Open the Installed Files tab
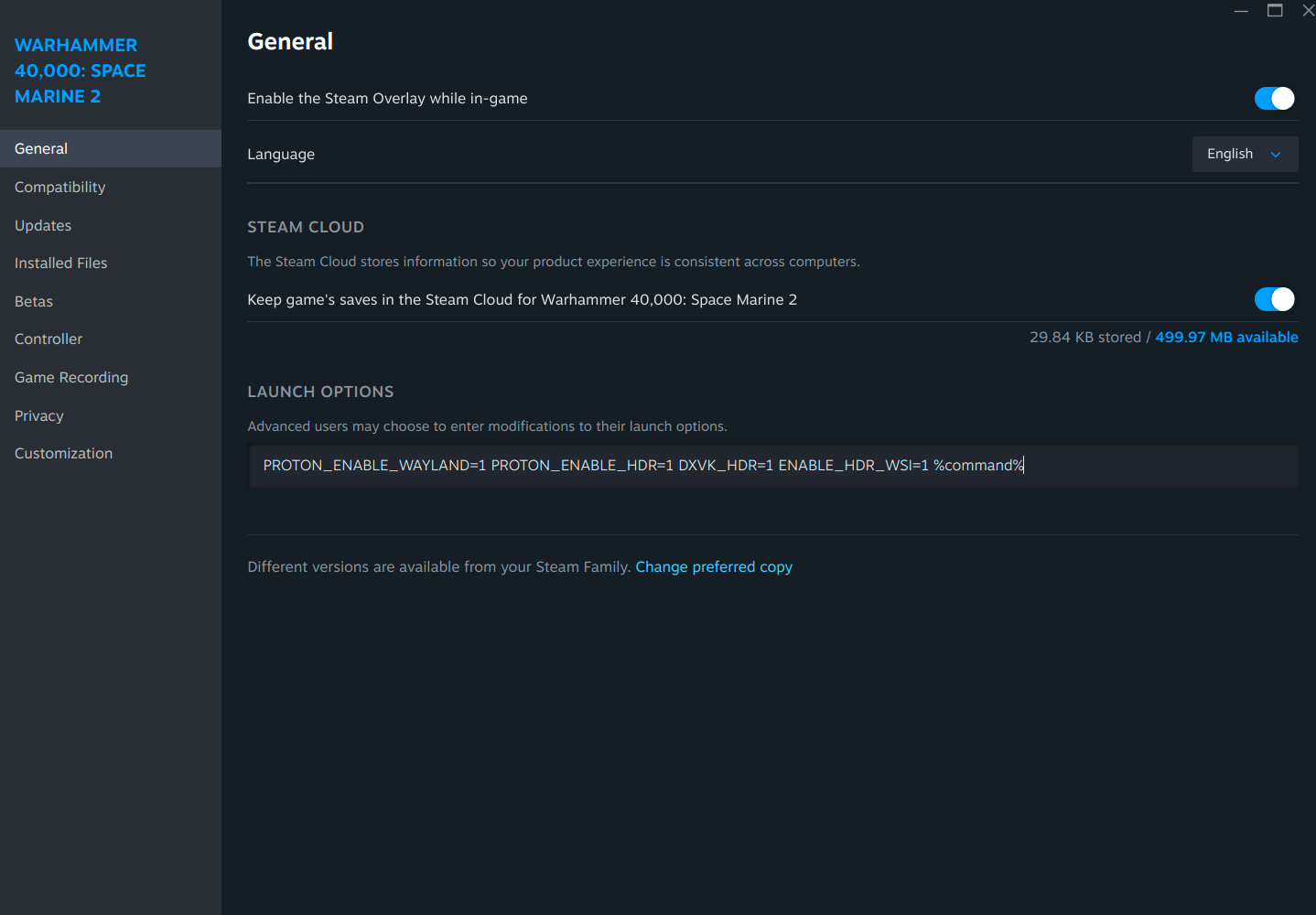The height and width of the screenshot is (915, 1316). coord(111,263)
